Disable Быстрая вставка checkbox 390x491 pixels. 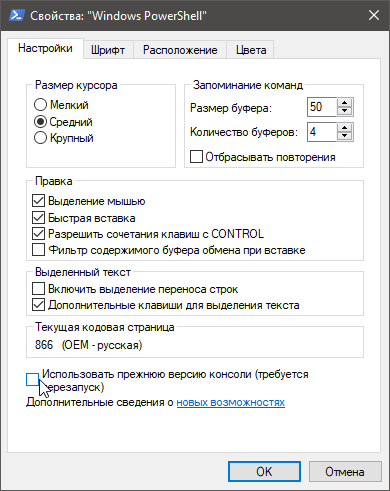pyautogui.click(x=38, y=218)
